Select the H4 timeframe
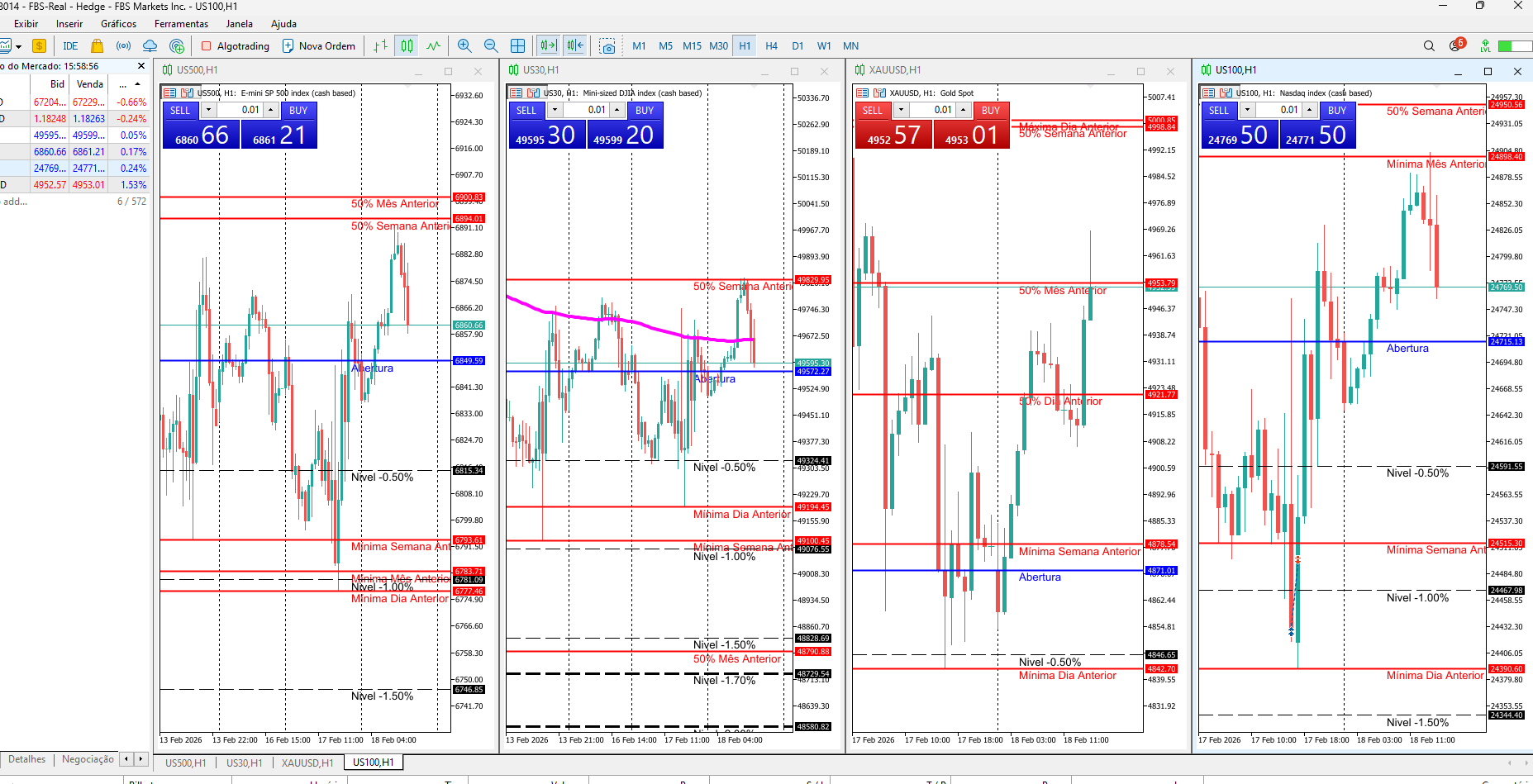The width and height of the screenshot is (1533, 784). tap(771, 46)
